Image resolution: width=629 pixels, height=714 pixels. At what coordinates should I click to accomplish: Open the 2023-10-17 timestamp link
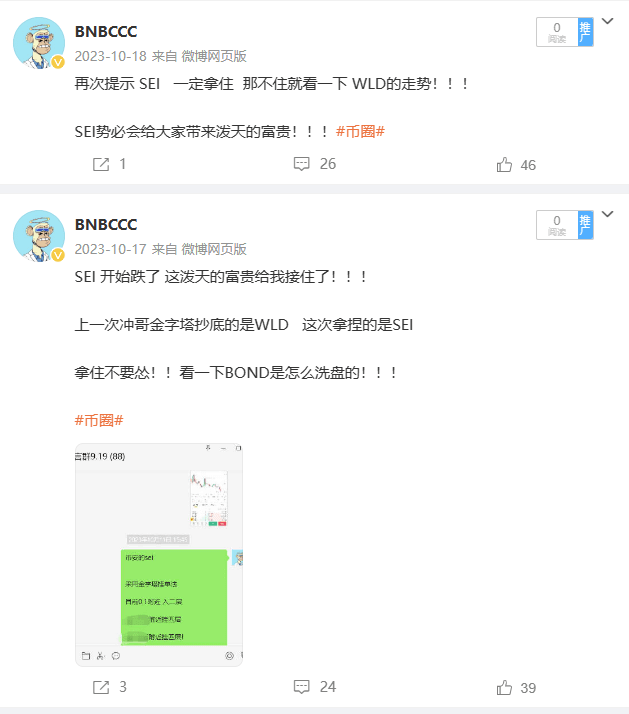tap(110, 249)
